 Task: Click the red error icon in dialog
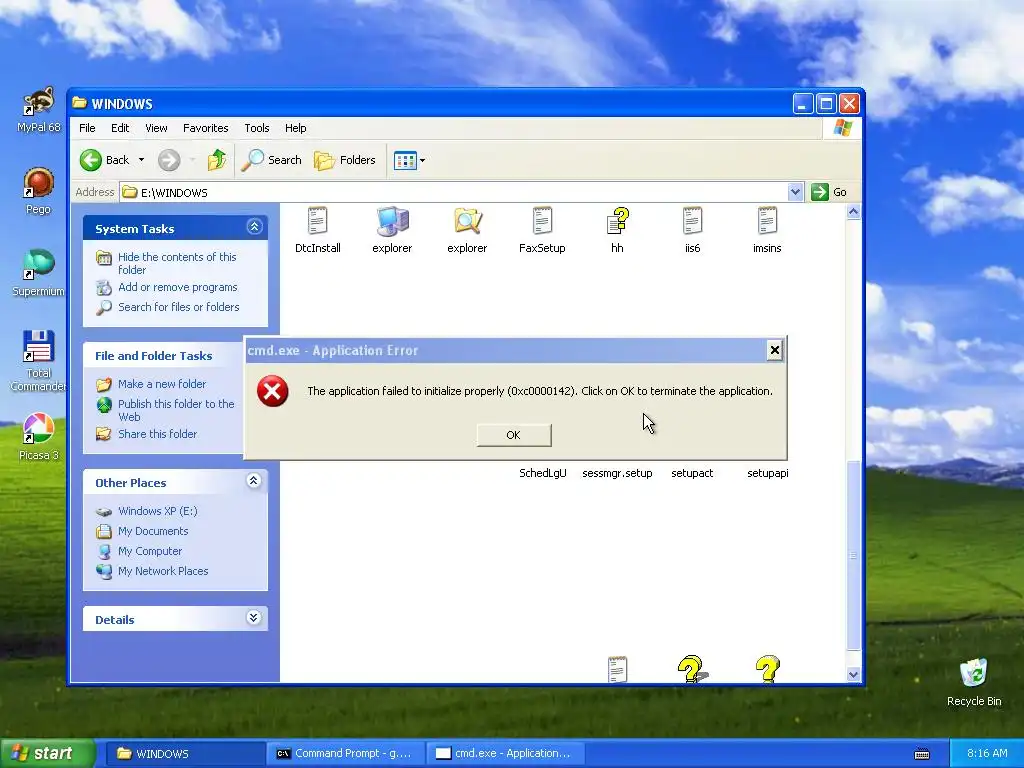tap(272, 391)
